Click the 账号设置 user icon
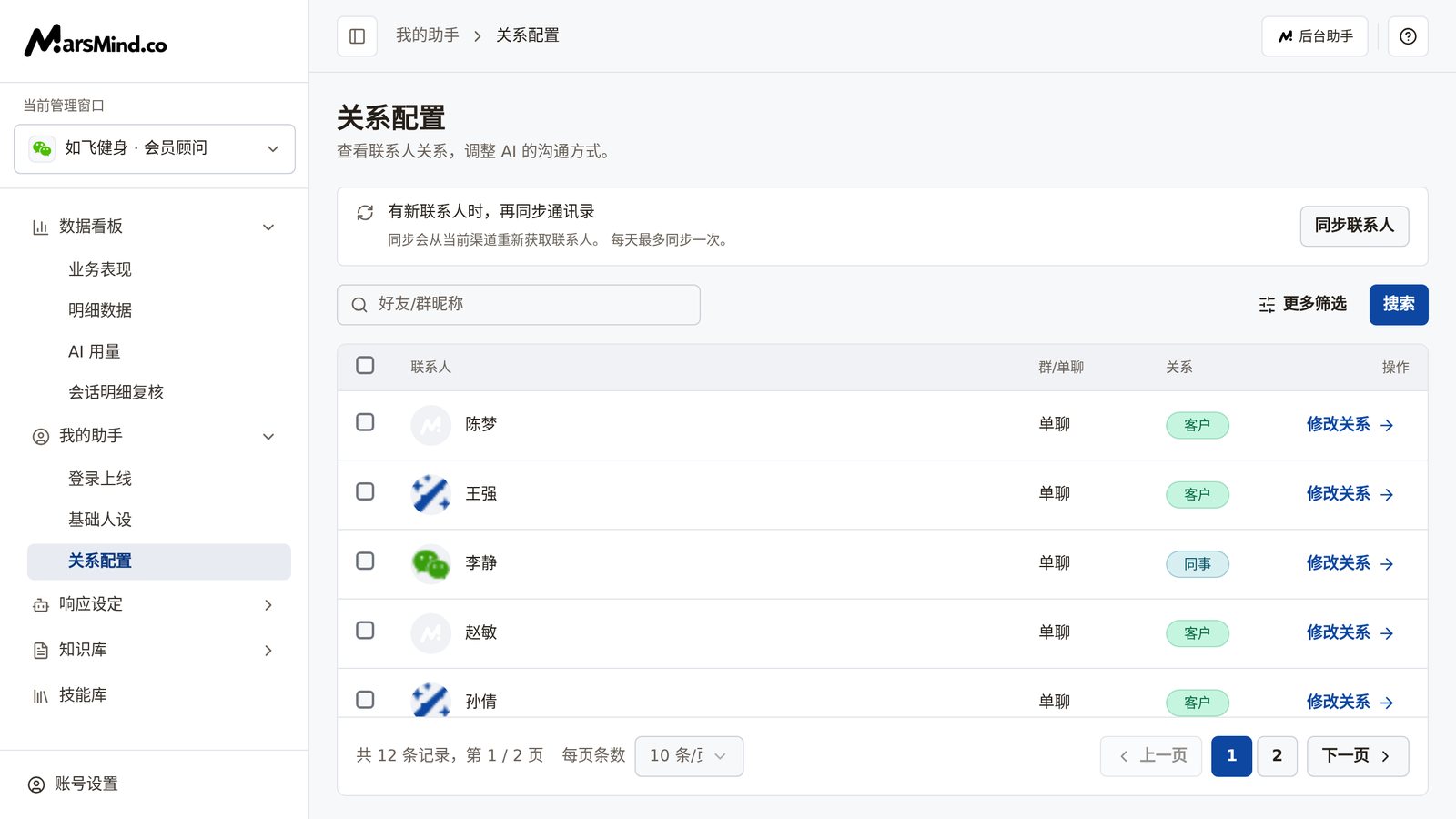 [x=36, y=784]
